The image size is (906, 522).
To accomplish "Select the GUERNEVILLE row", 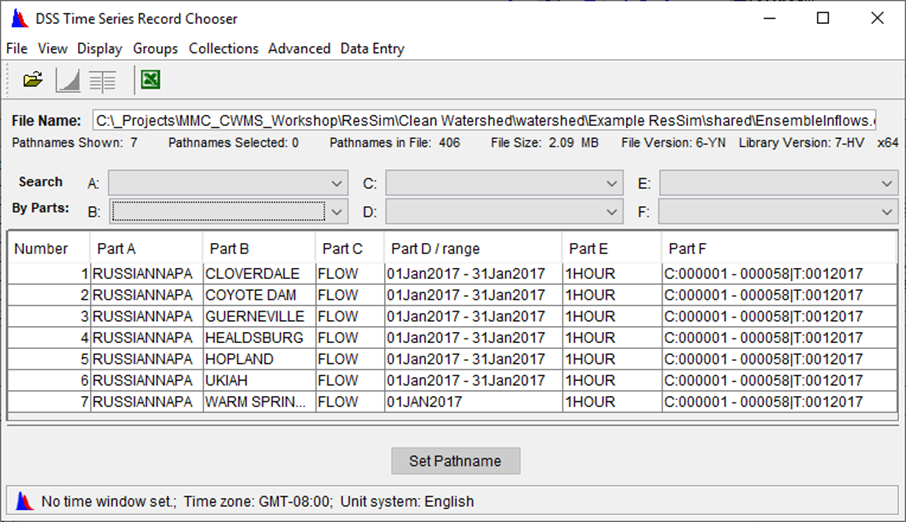I will pyautogui.click(x=452, y=316).
